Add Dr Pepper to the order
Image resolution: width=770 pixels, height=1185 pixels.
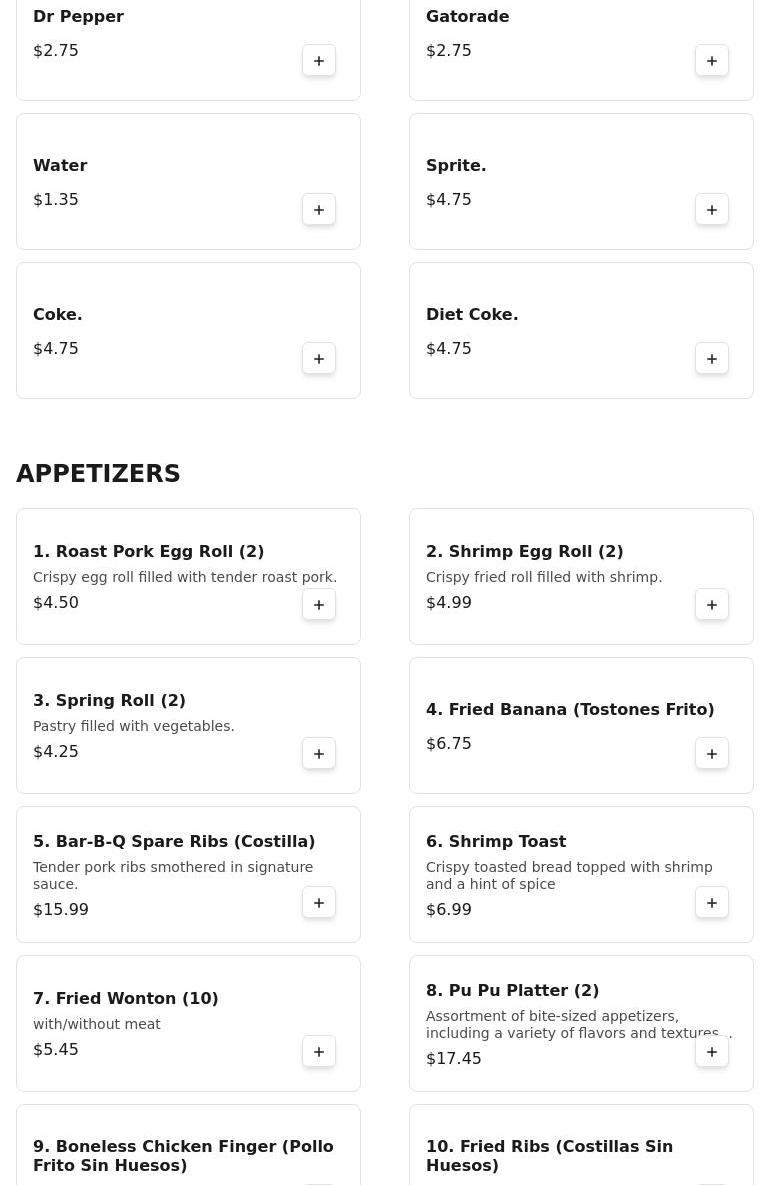point(319,61)
